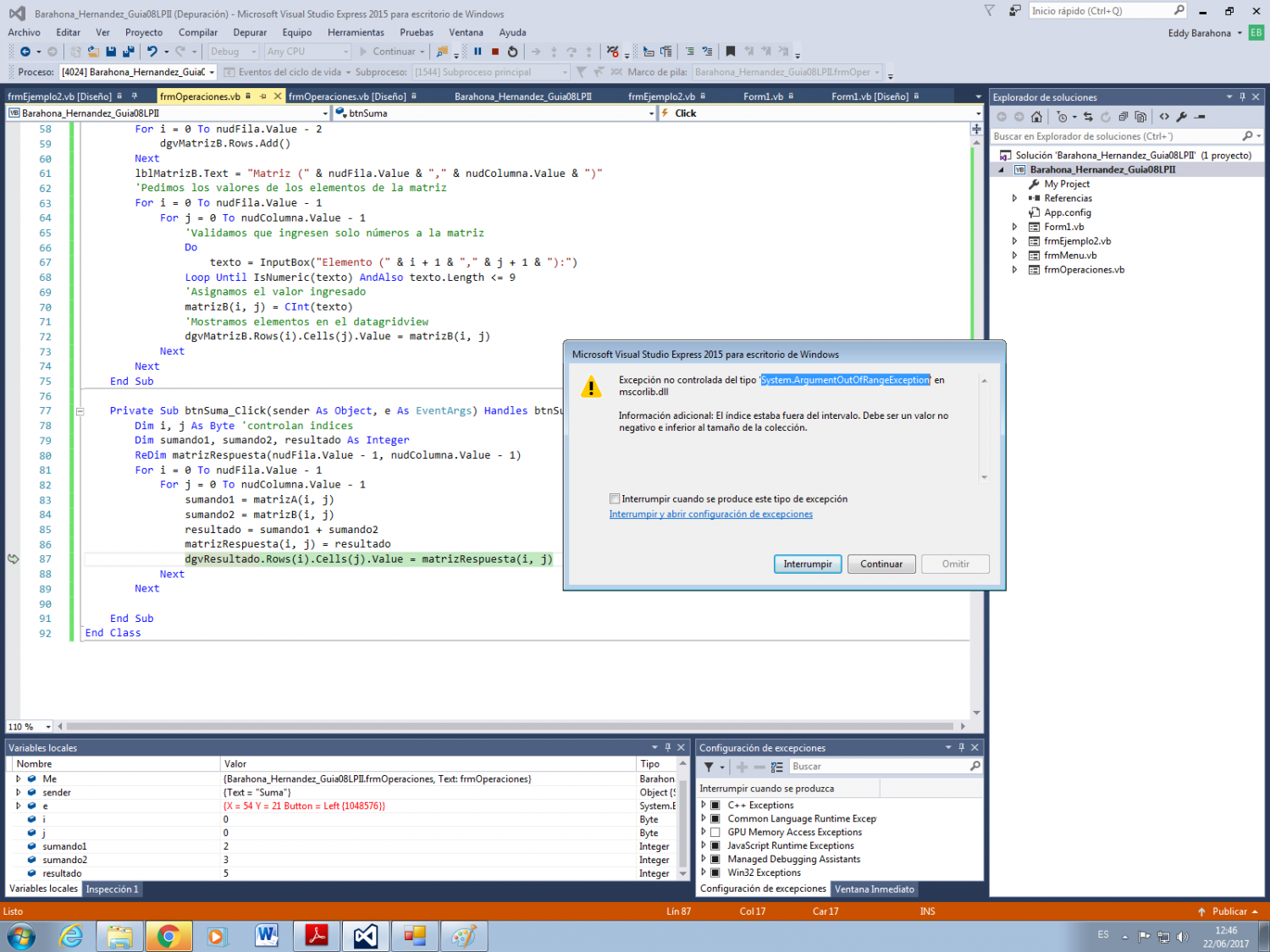Pause debugging with the pause icon
This screenshot has height=952, width=1270.
[x=478, y=52]
